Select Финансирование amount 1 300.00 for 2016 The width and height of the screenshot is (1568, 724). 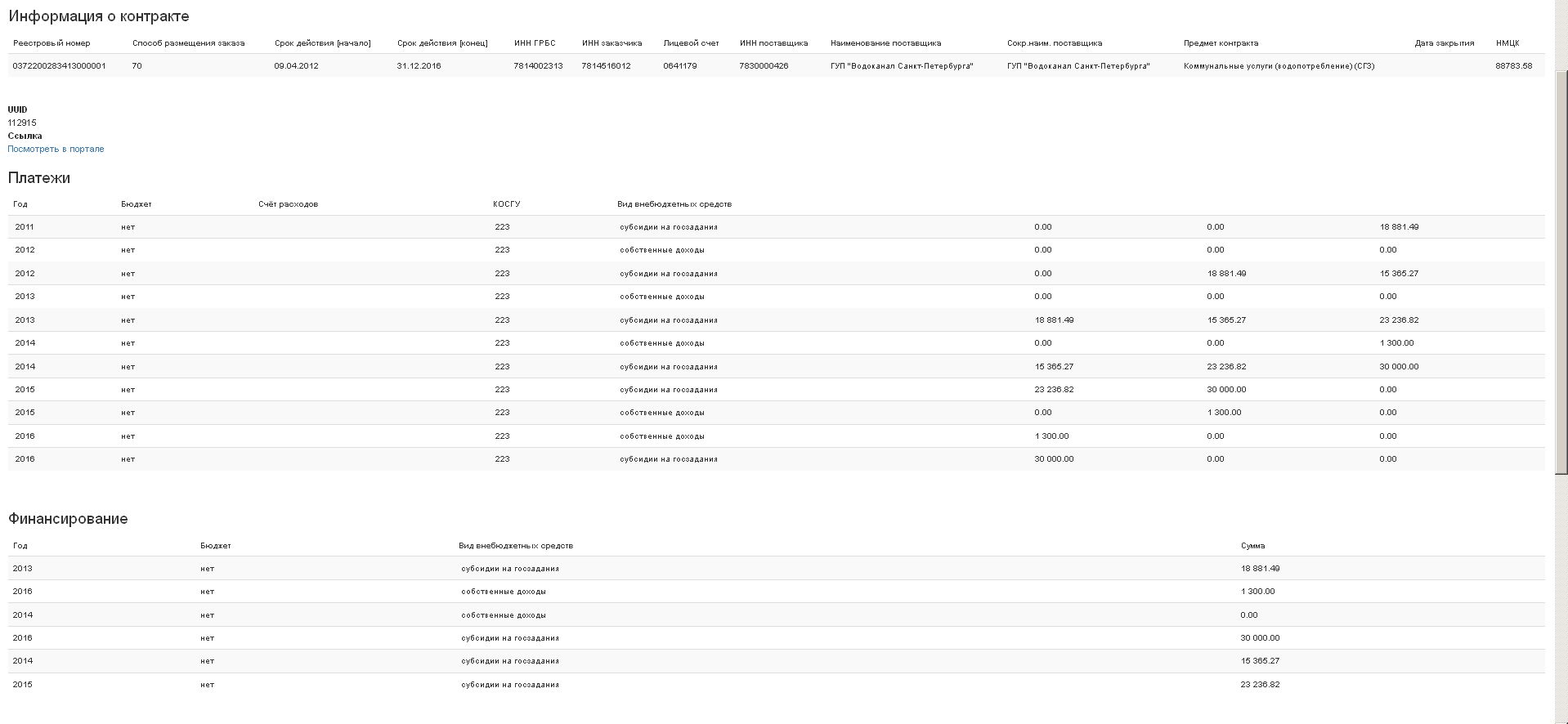(x=1257, y=592)
